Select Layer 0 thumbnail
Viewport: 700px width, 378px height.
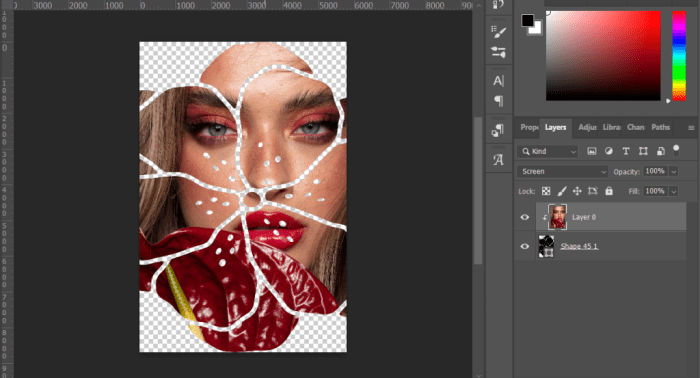coord(557,217)
